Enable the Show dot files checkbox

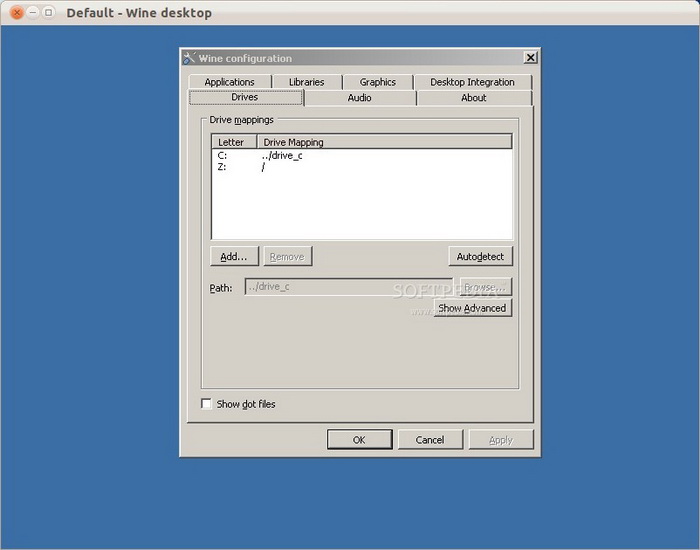point(207,404)
